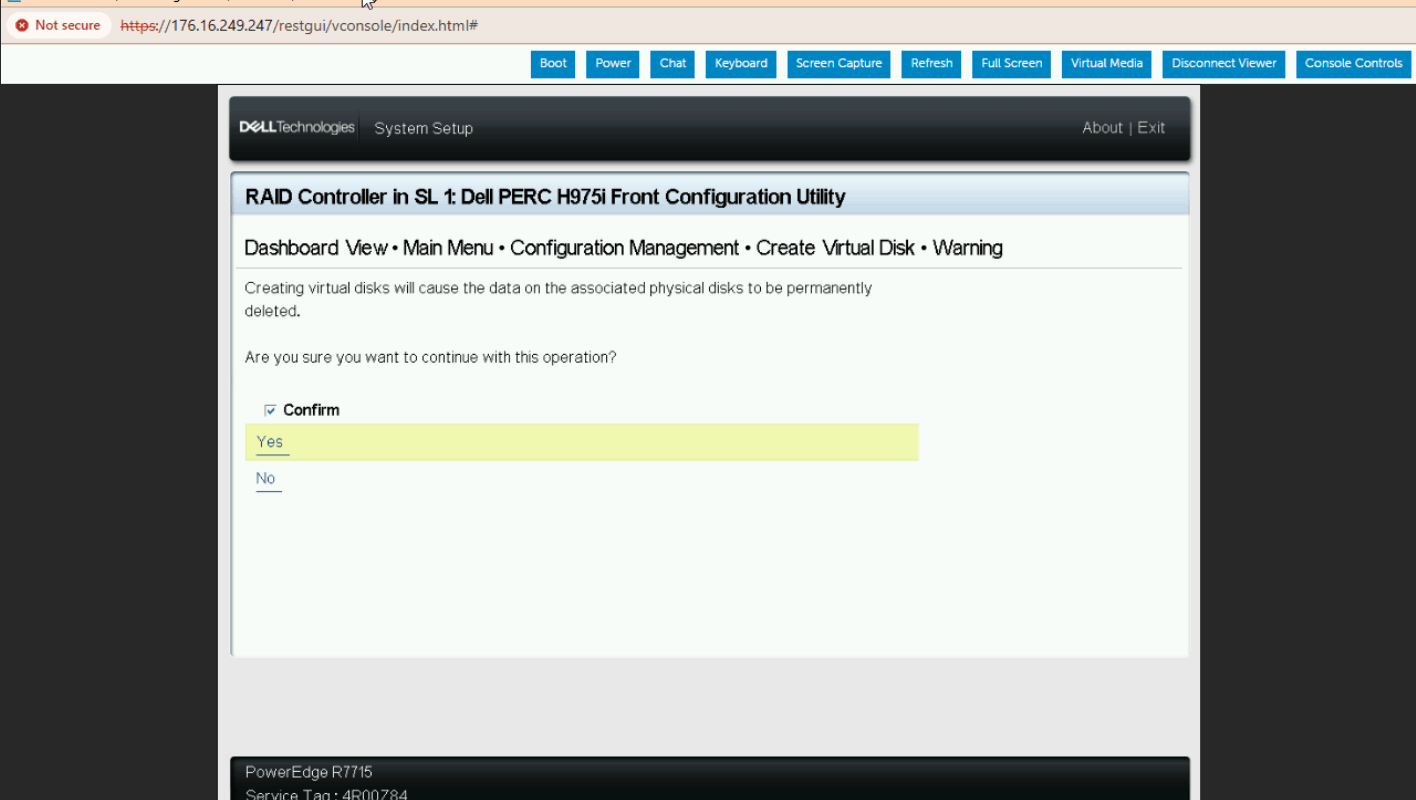1416x800 pixels.
Task: Open the Power control options
Action: point(613,63)
